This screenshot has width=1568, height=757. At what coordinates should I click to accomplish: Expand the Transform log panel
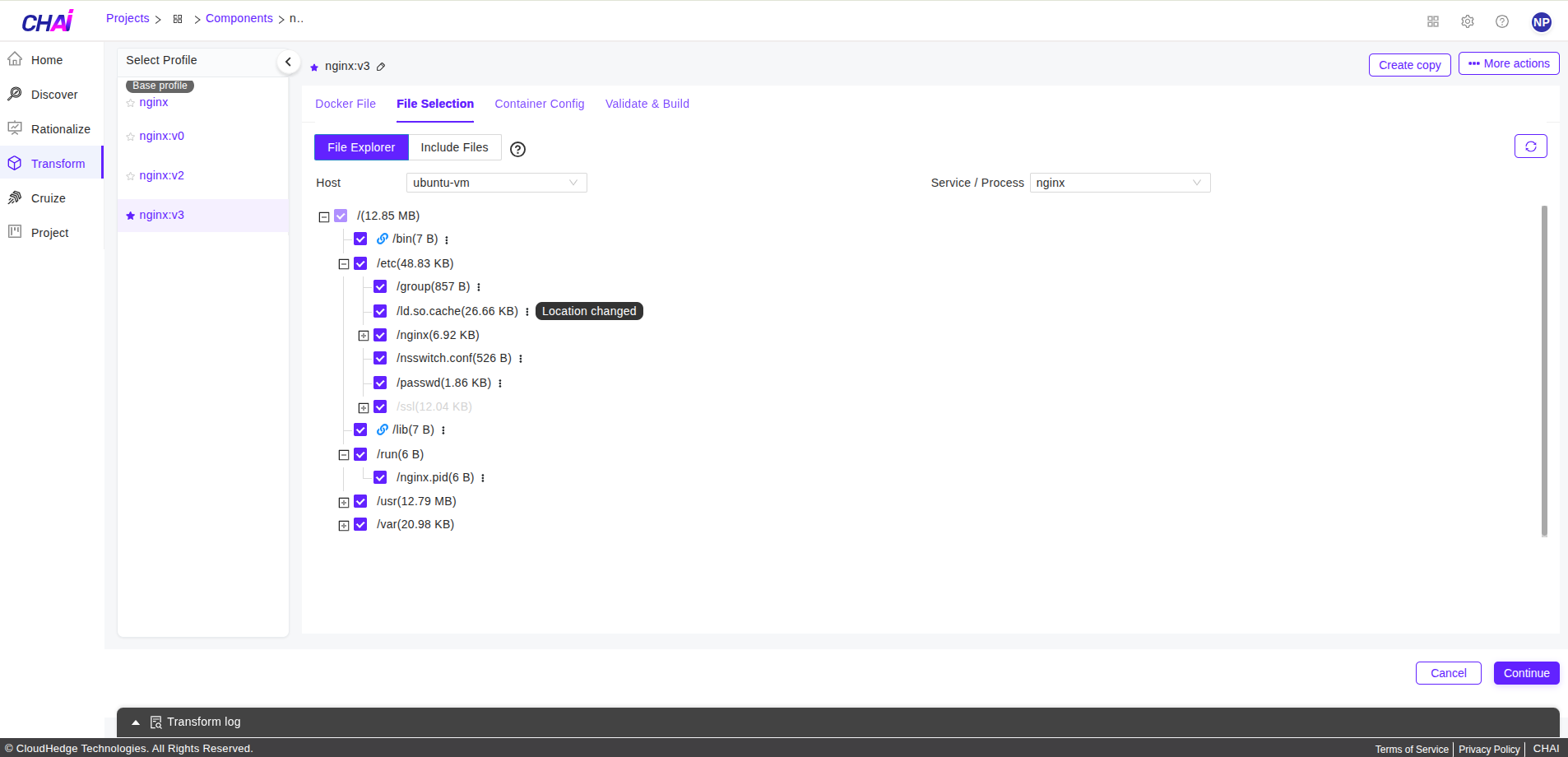pyautogui.click(x=136, y=722)
